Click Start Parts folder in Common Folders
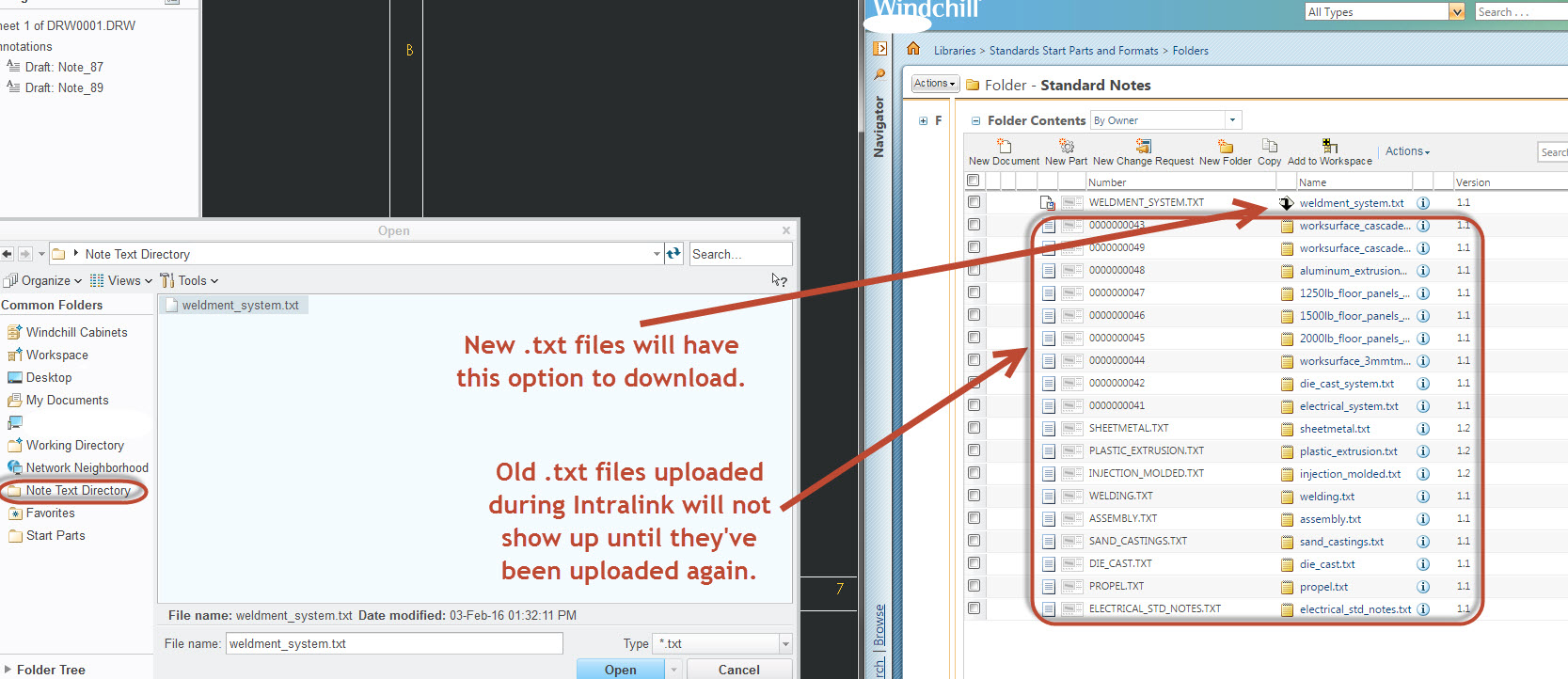Viewport: 1568px width, 679px height. pos(46,535)
